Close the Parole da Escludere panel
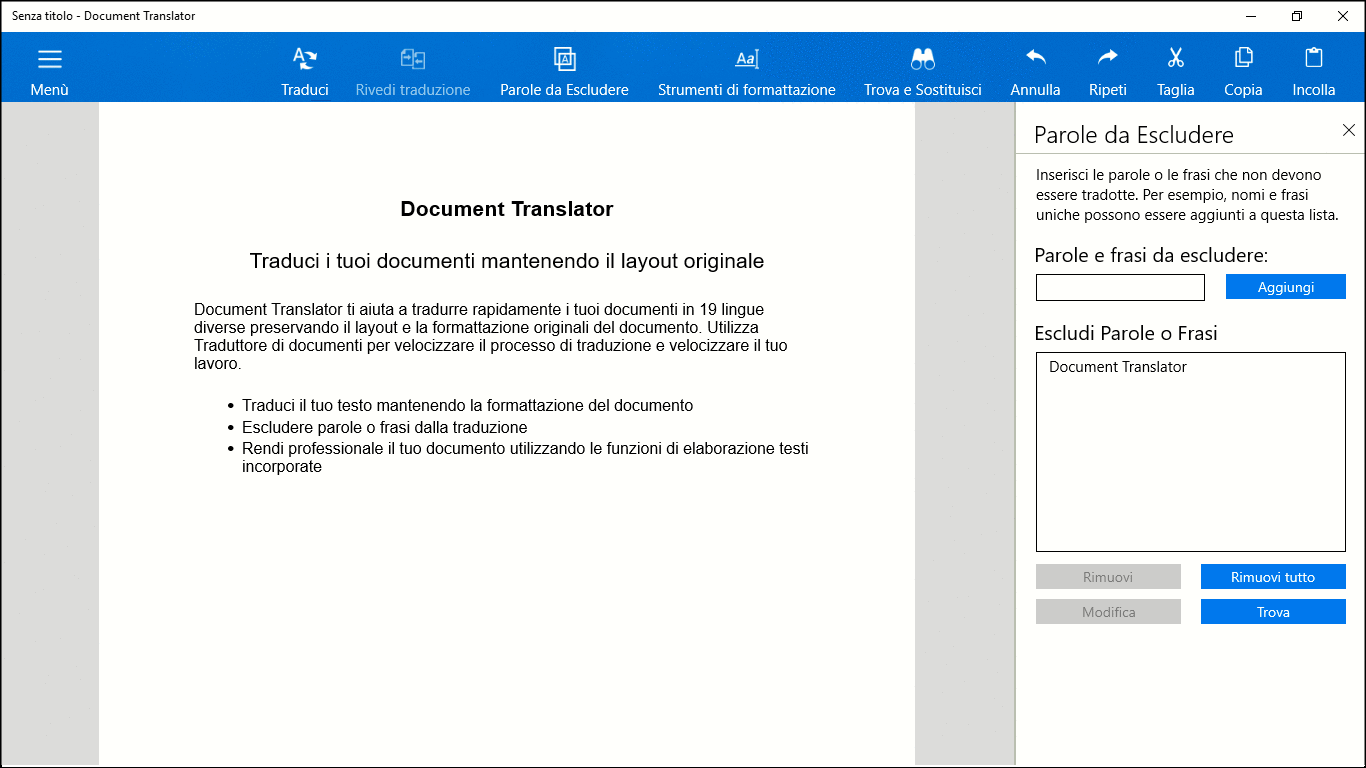 coord(1348,130)
